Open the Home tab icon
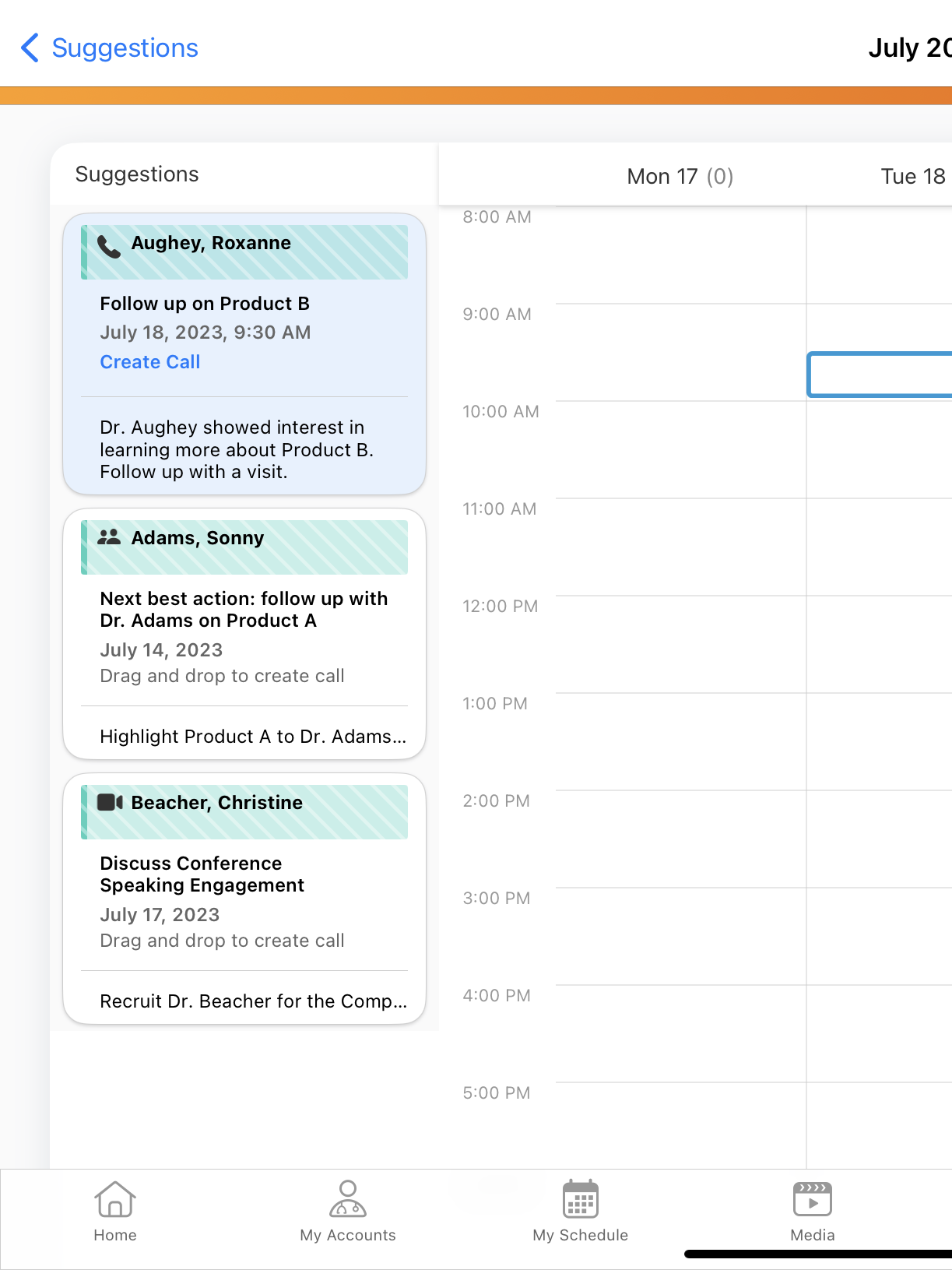 [x=115, y=1199]
